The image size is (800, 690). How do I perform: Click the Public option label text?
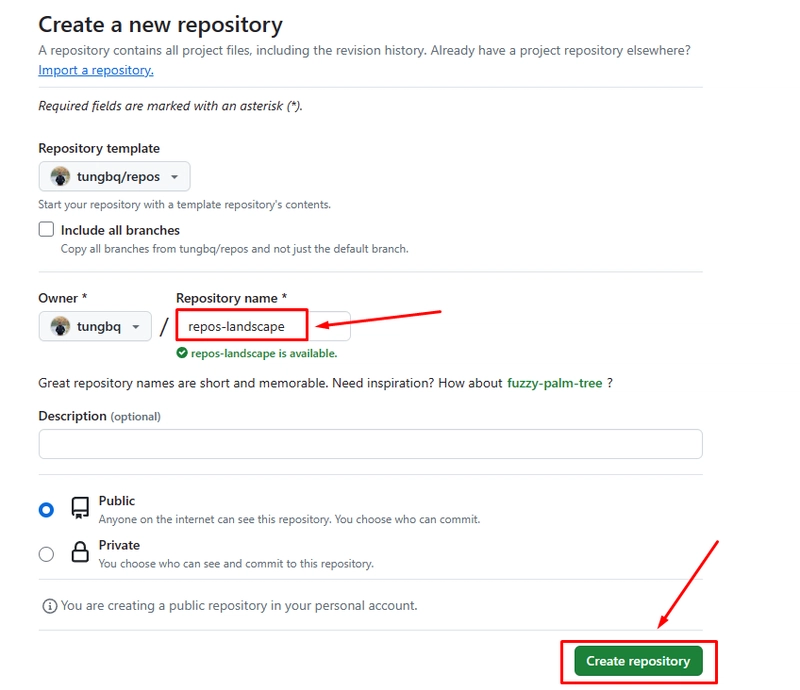(x=117, y=501)
